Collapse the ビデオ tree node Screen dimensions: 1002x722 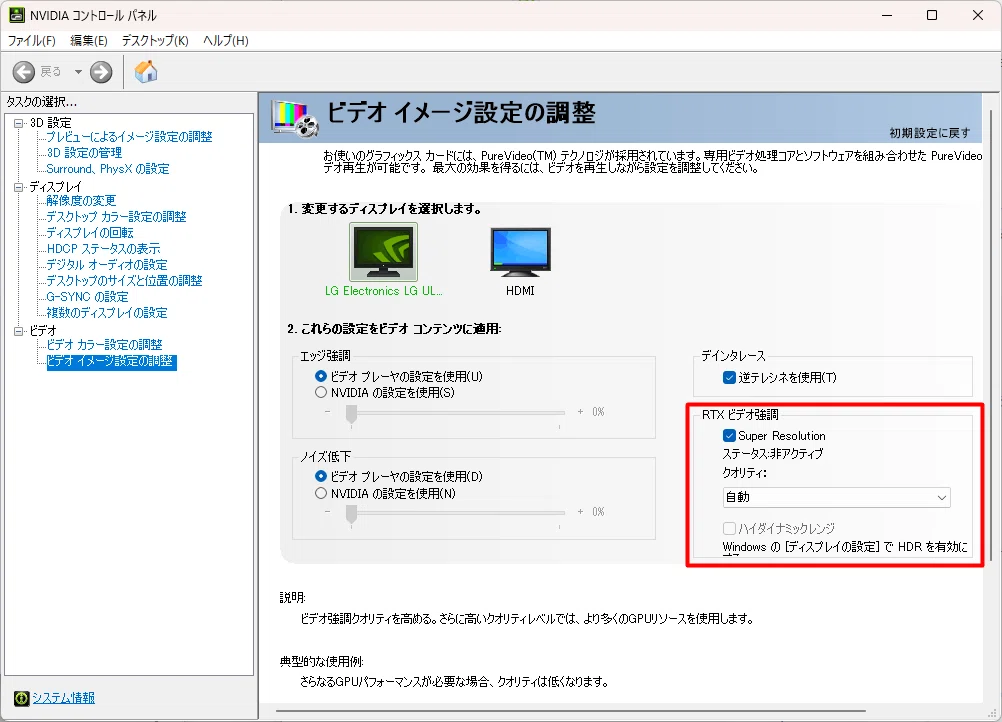coord(19,330)
